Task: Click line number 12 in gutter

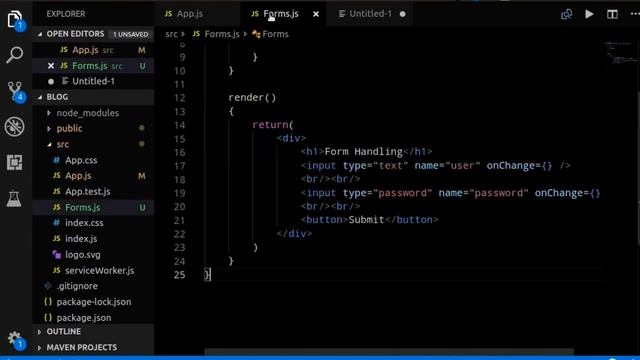Action: (180, 98)
